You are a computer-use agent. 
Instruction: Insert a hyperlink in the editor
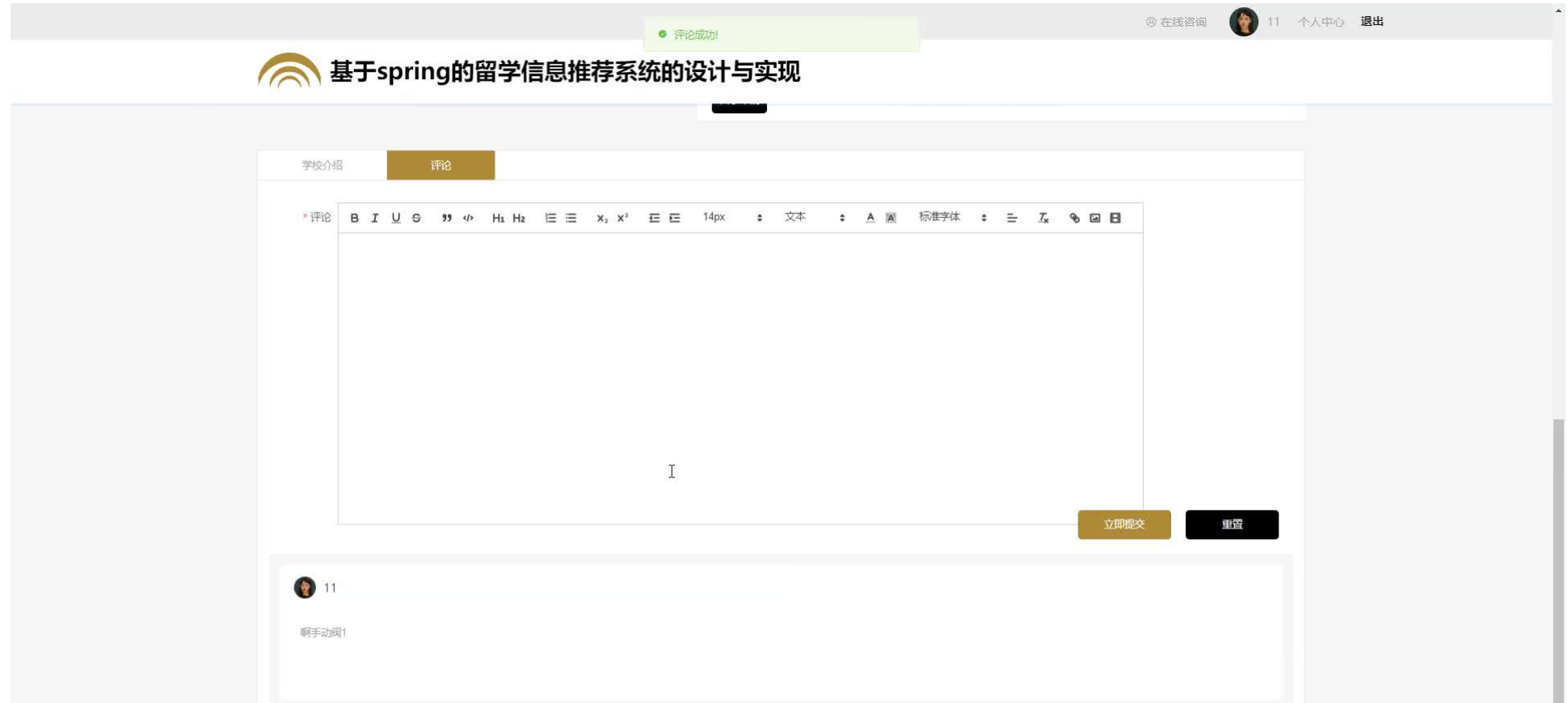pos(1074,218)
